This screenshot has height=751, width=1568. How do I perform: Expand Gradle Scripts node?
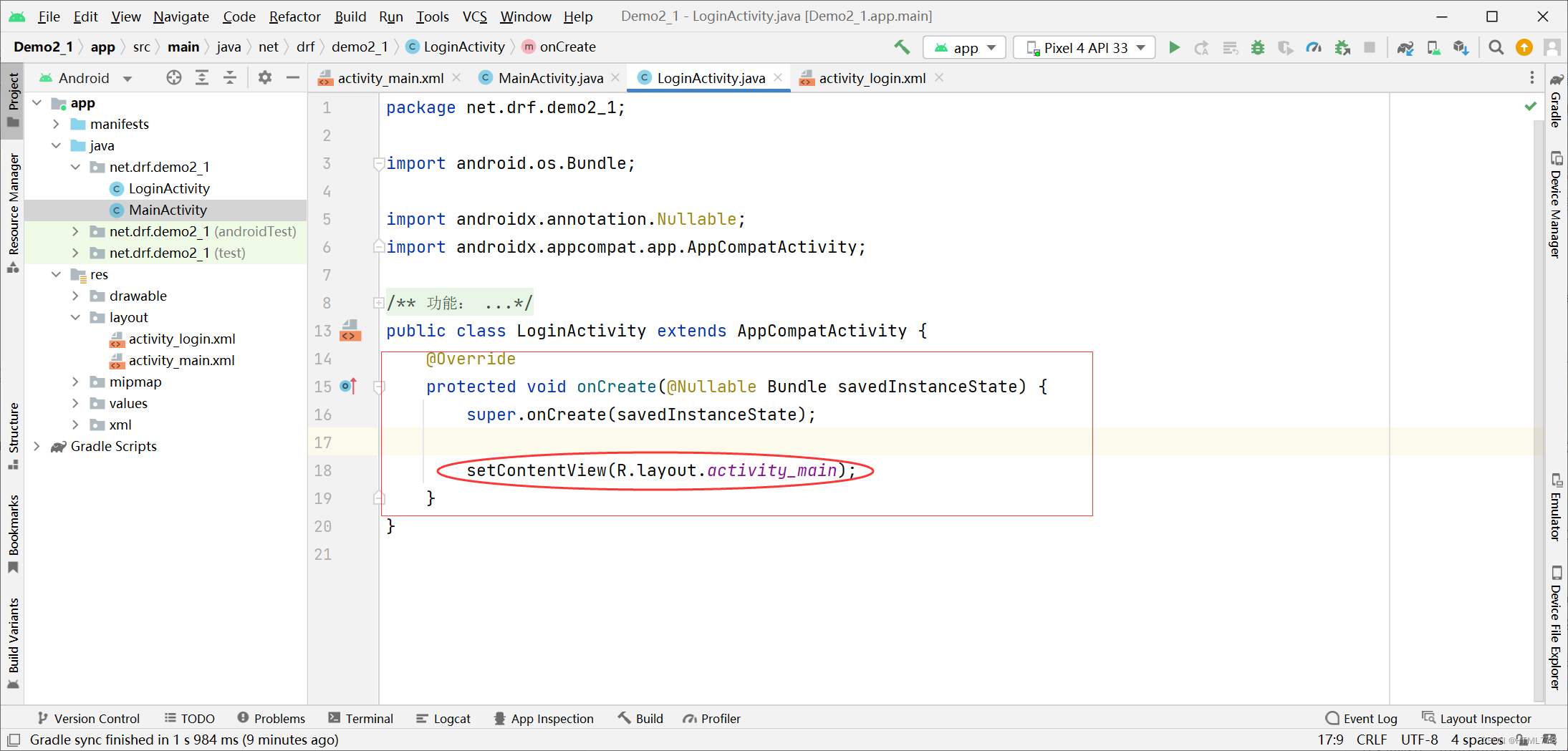pos(37,446)
